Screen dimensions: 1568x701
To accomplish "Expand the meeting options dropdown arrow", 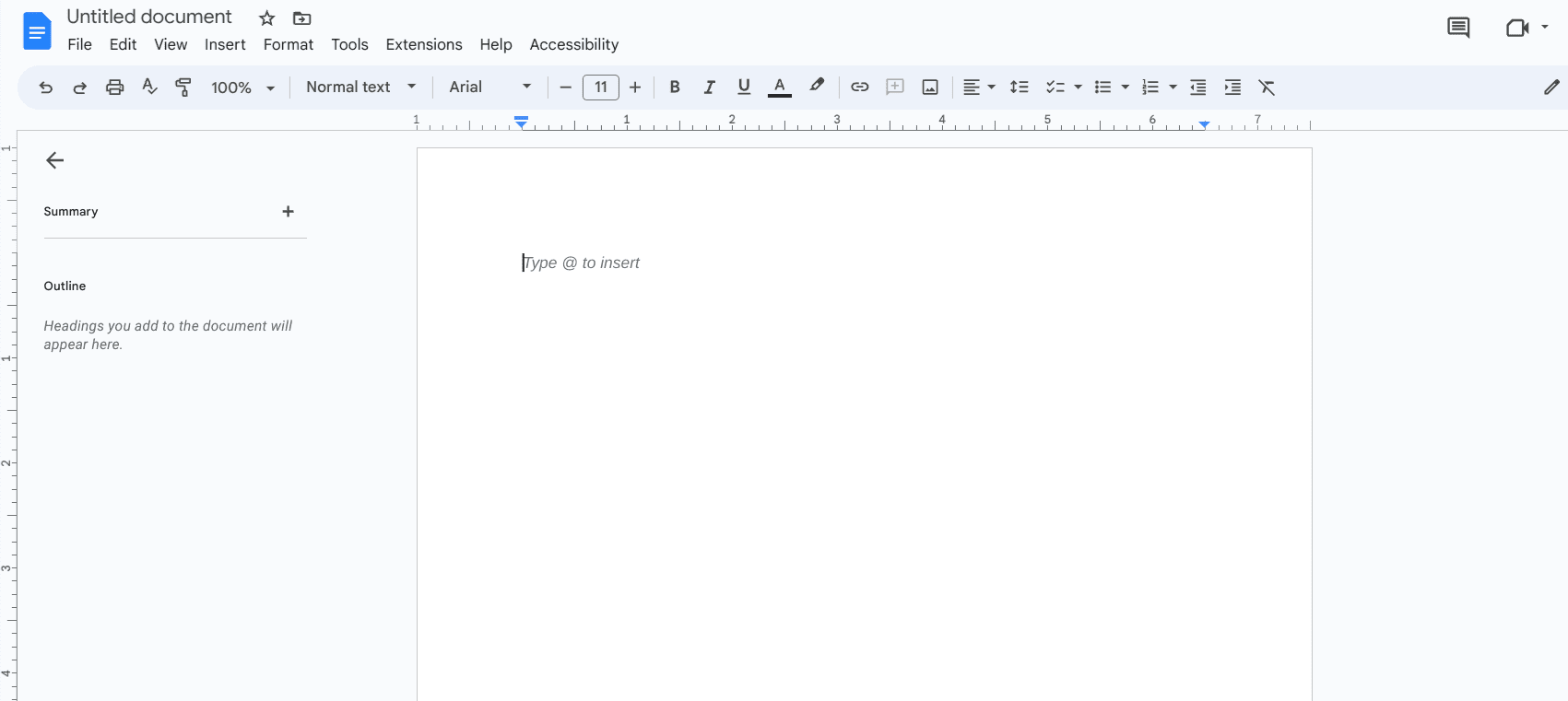I will 1545,28.
